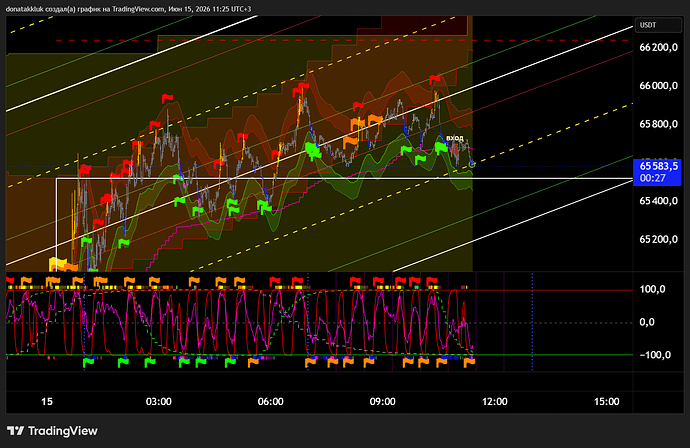The height and width of the screenshot is (448, 690).
Task: Click the TradingView logo
Action: (52, 431)
